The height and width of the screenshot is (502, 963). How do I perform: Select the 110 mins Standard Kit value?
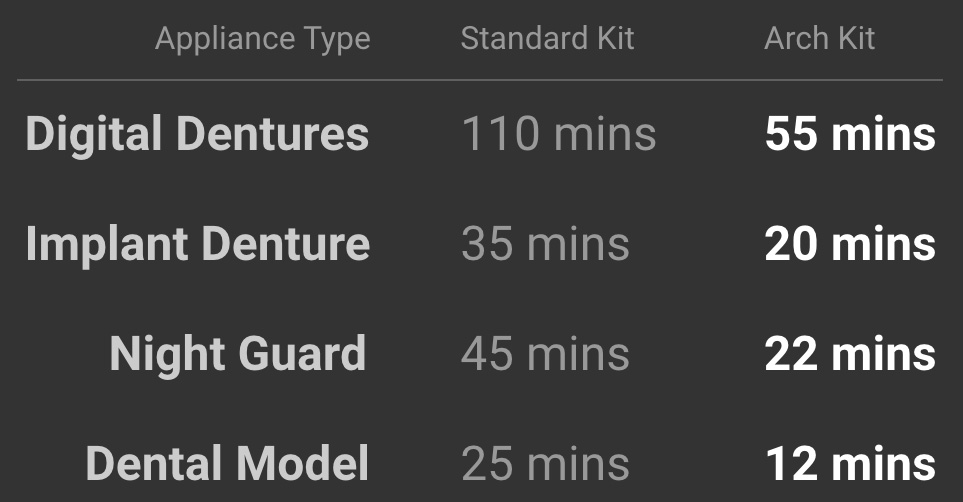(558, 134)
